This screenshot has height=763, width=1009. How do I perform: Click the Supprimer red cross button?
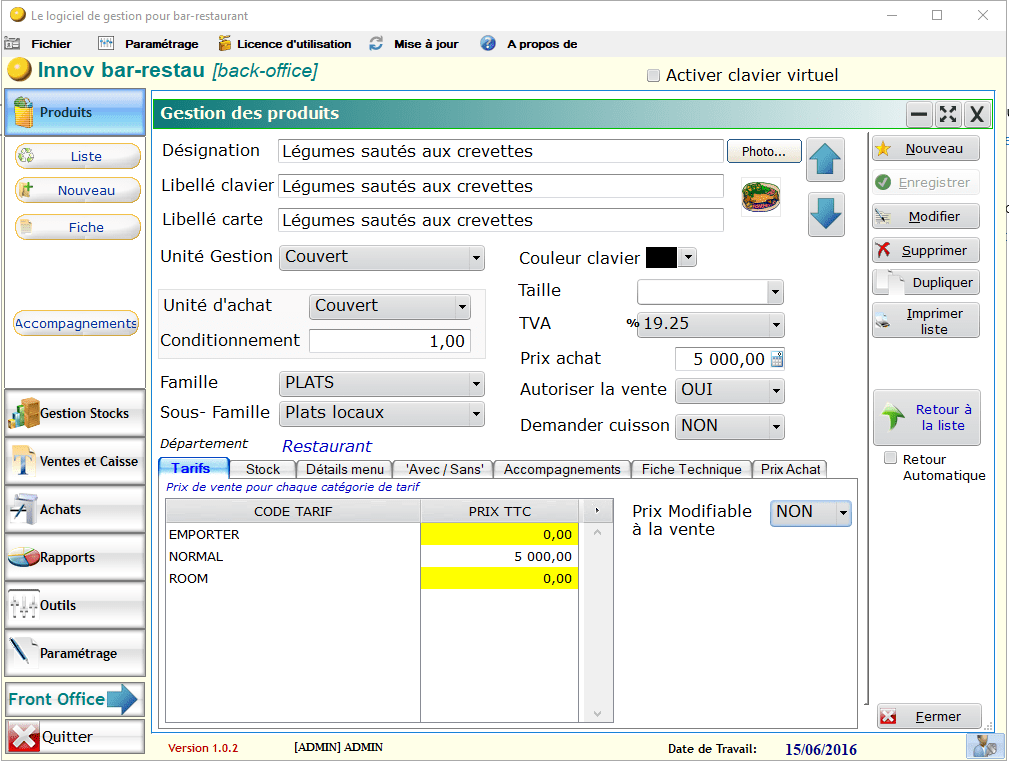click(x=924, y=250)
